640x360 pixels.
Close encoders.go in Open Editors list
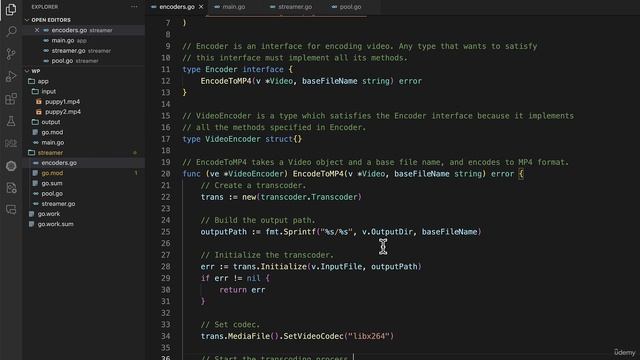(x=37, y=30)
